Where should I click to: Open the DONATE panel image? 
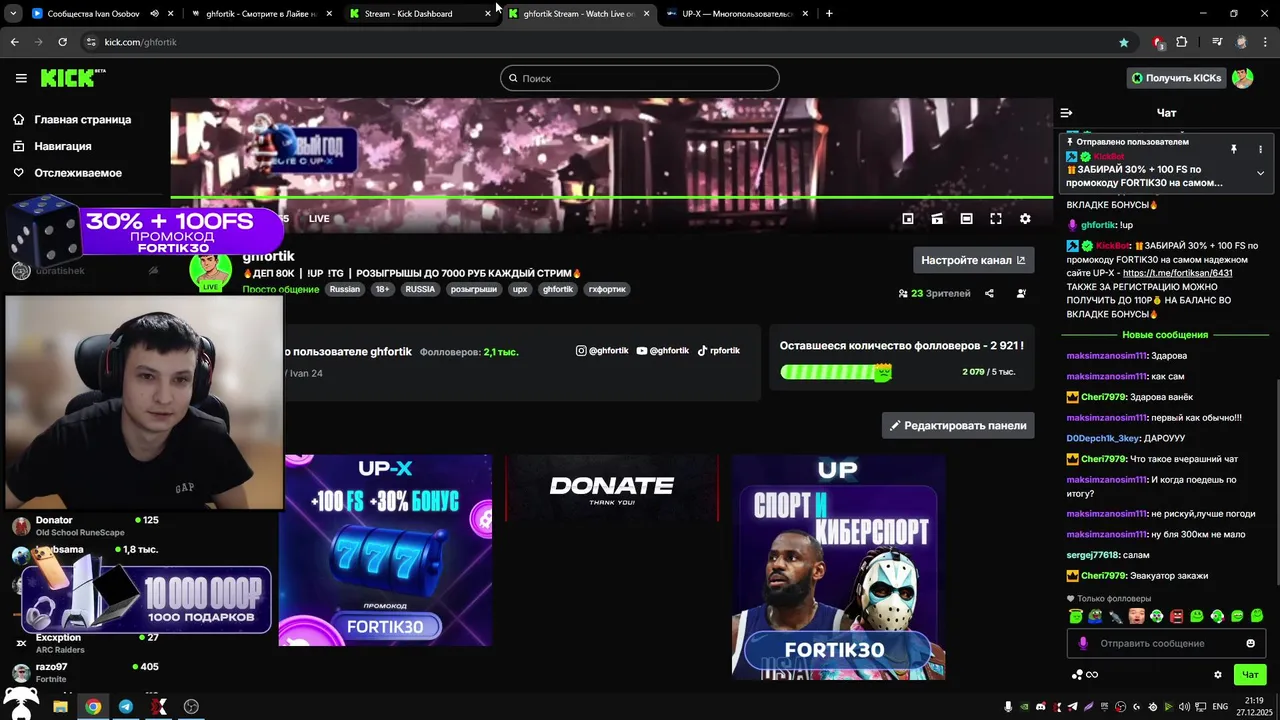611,488
